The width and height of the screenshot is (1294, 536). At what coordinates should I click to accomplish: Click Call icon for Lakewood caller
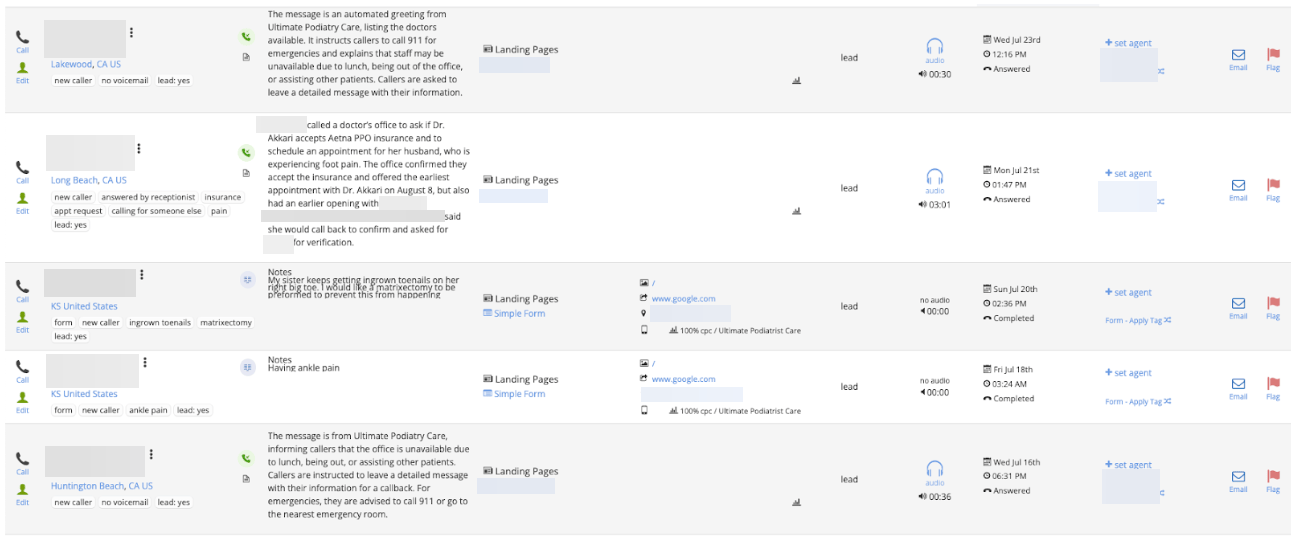(22, 38)
